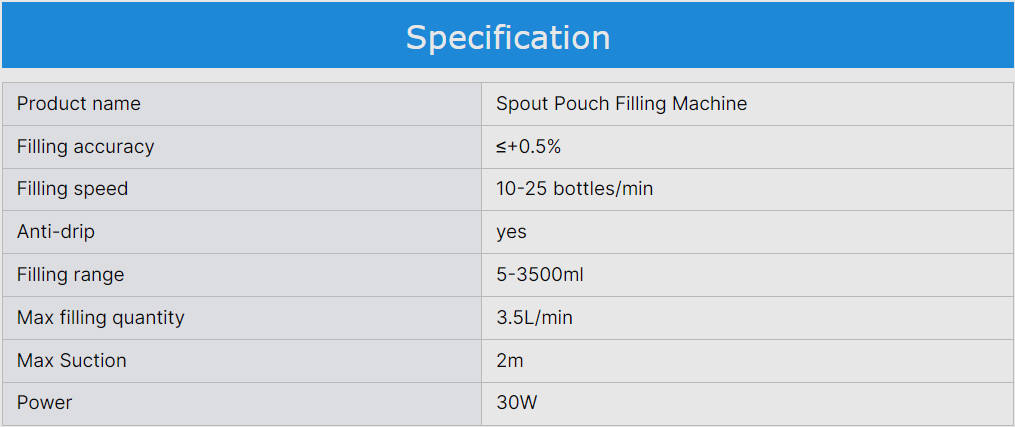Select the yes value for Anti-drip
Screen dimensions: 1015x427
[x=511, y=232]
